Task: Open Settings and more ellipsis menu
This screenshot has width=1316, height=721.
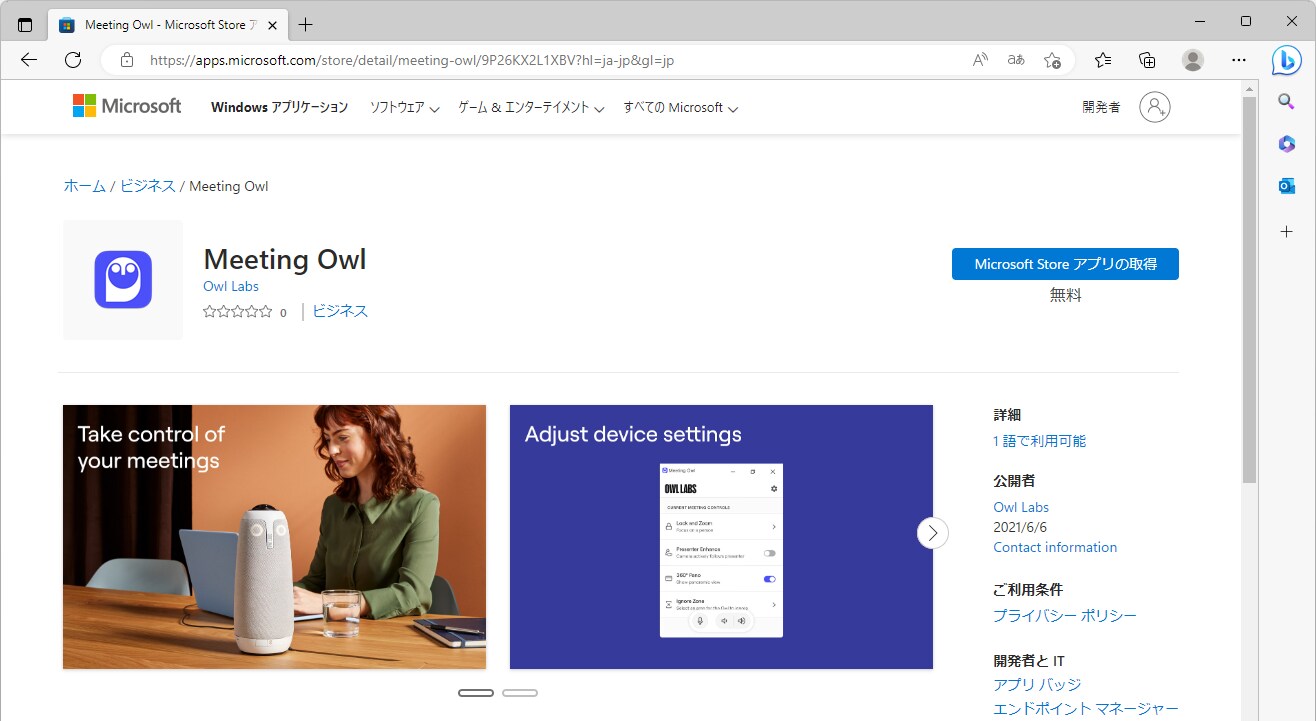Action: tap(1239, 60)
